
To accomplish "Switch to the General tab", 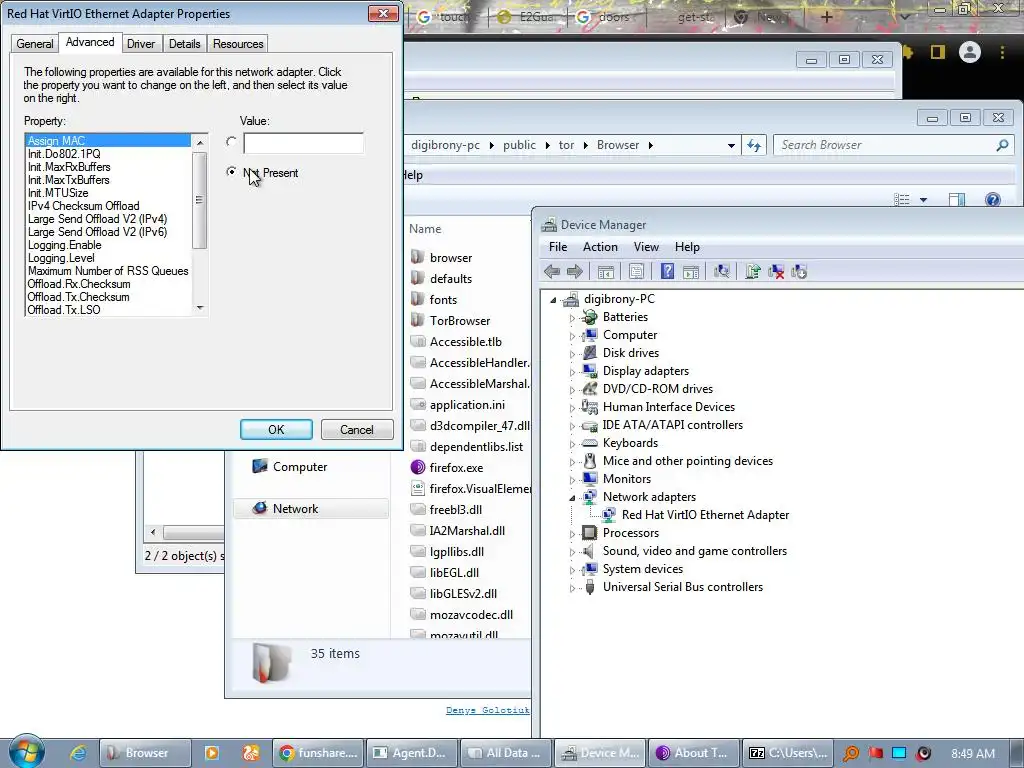I will 35,44.
